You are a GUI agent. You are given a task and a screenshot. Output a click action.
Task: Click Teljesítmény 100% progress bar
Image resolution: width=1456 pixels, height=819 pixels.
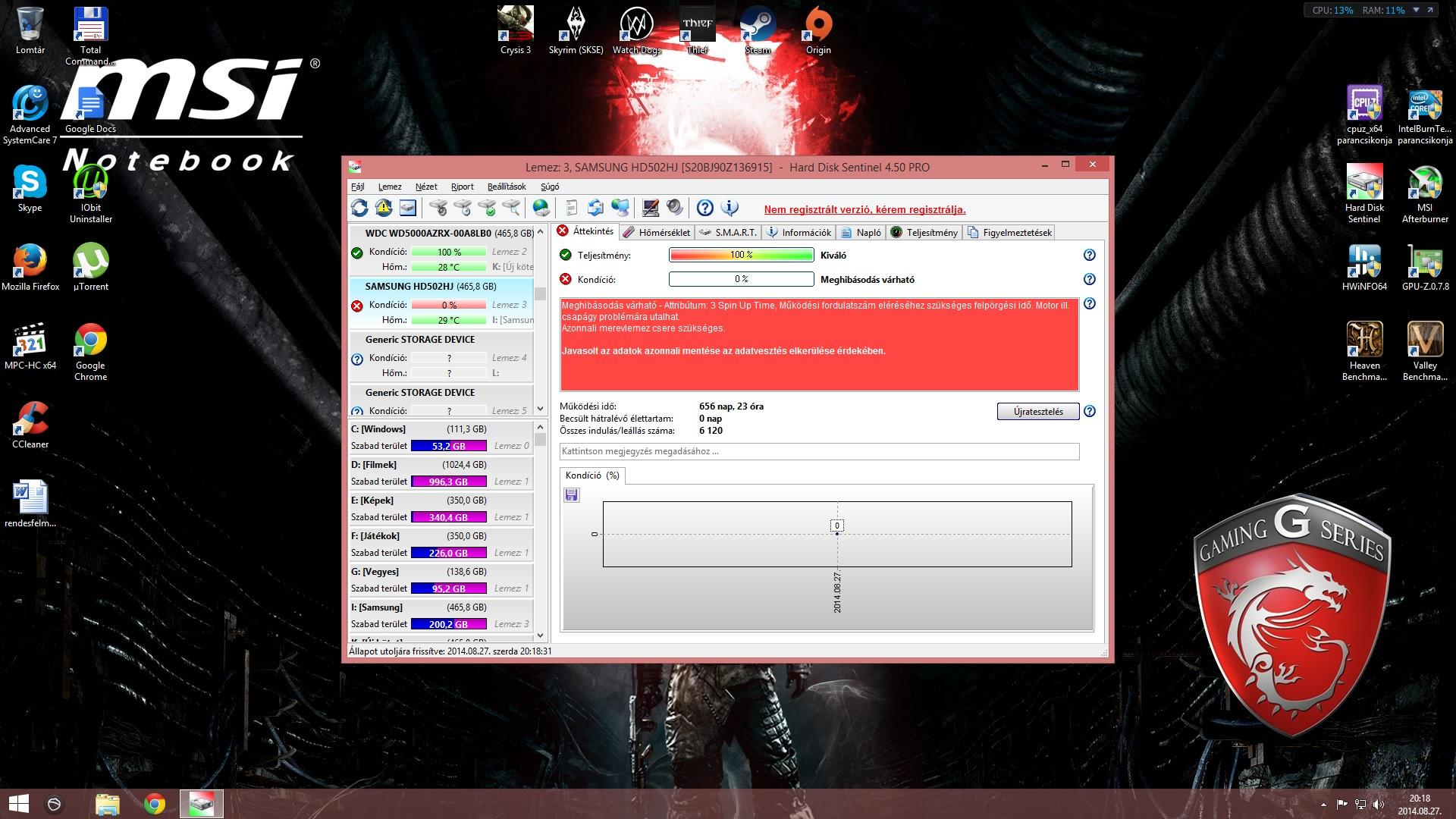[742, 255]
